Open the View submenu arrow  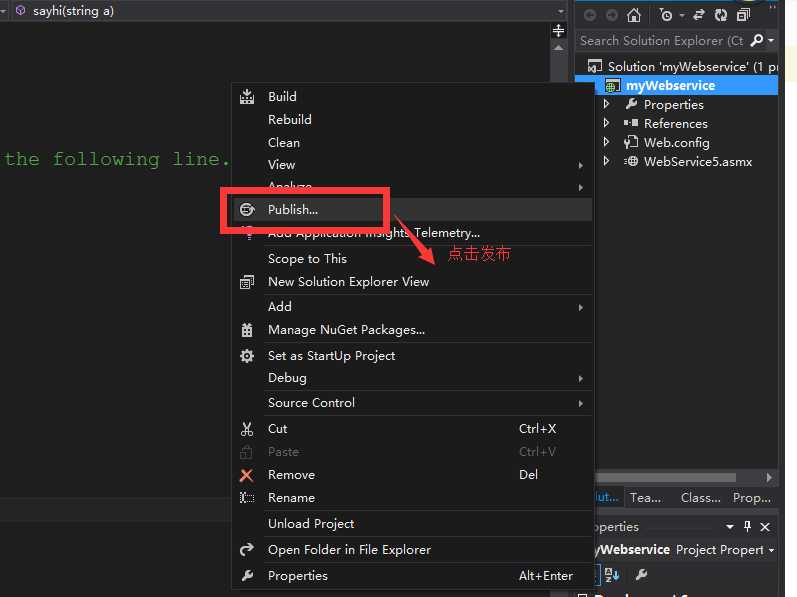tap(580, 165)
